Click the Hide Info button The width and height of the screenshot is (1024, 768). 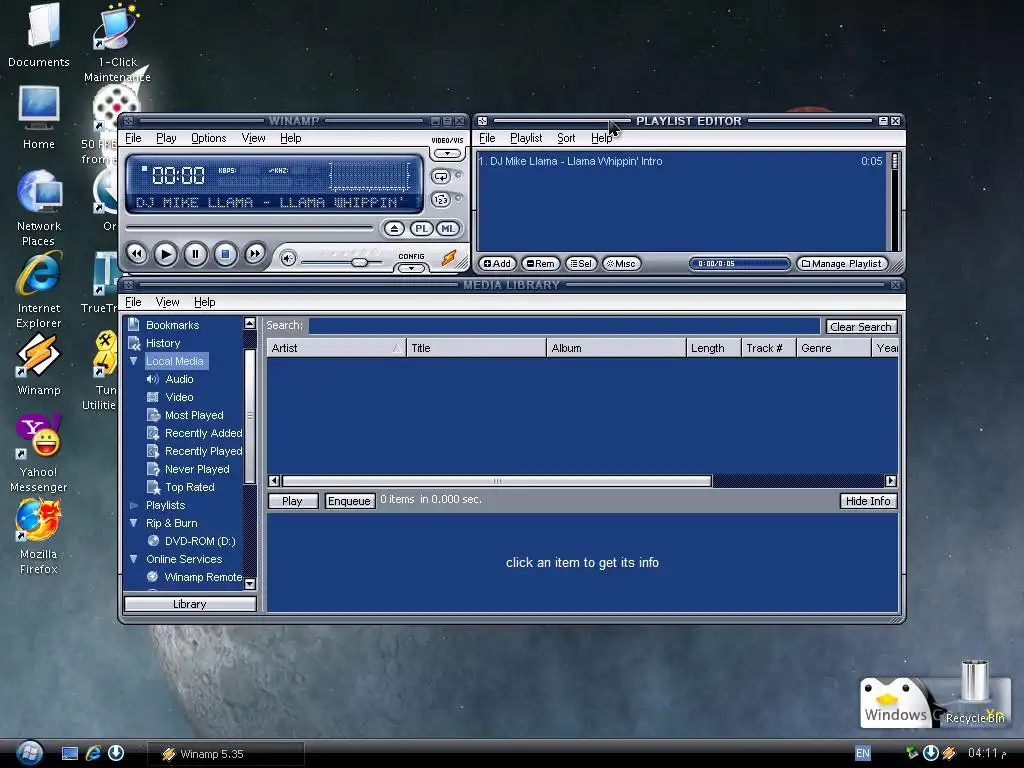click(868, 501)
